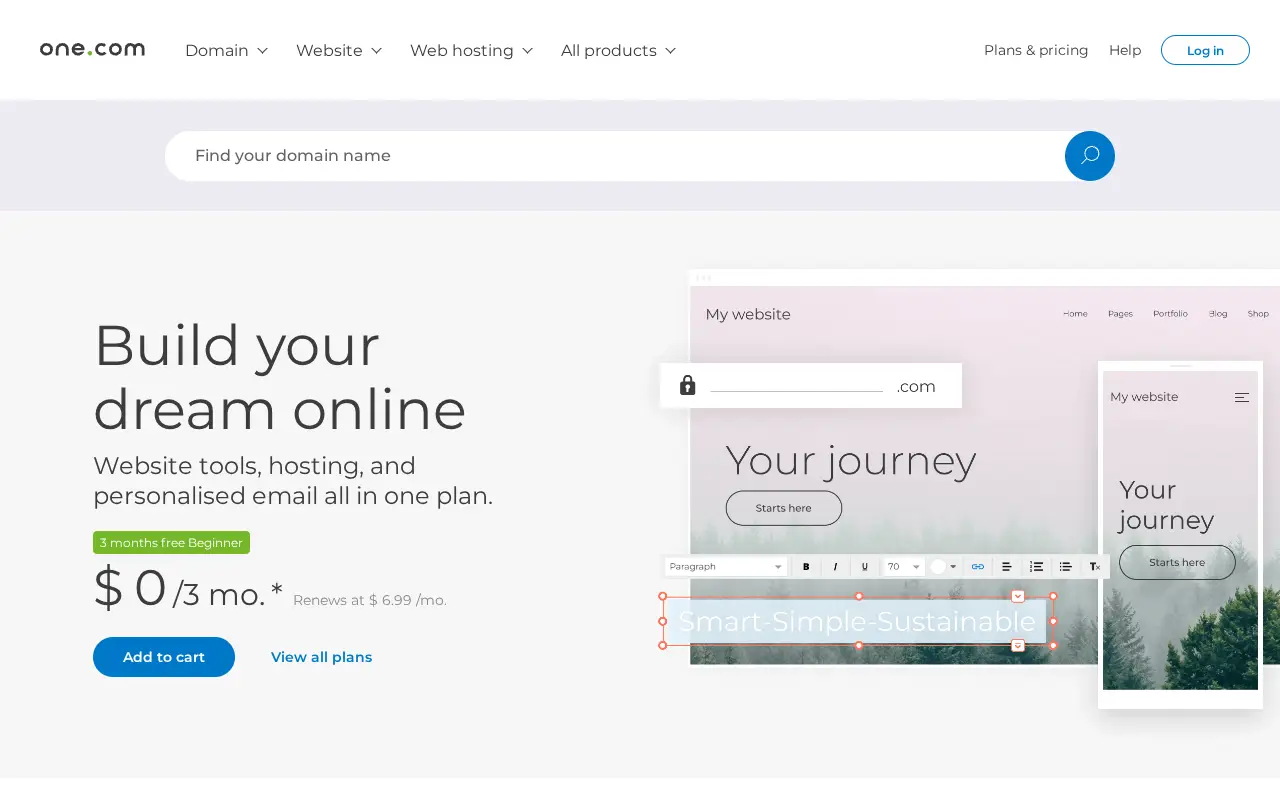Select Blog in the preview site menu

[x=1217, y=314]
